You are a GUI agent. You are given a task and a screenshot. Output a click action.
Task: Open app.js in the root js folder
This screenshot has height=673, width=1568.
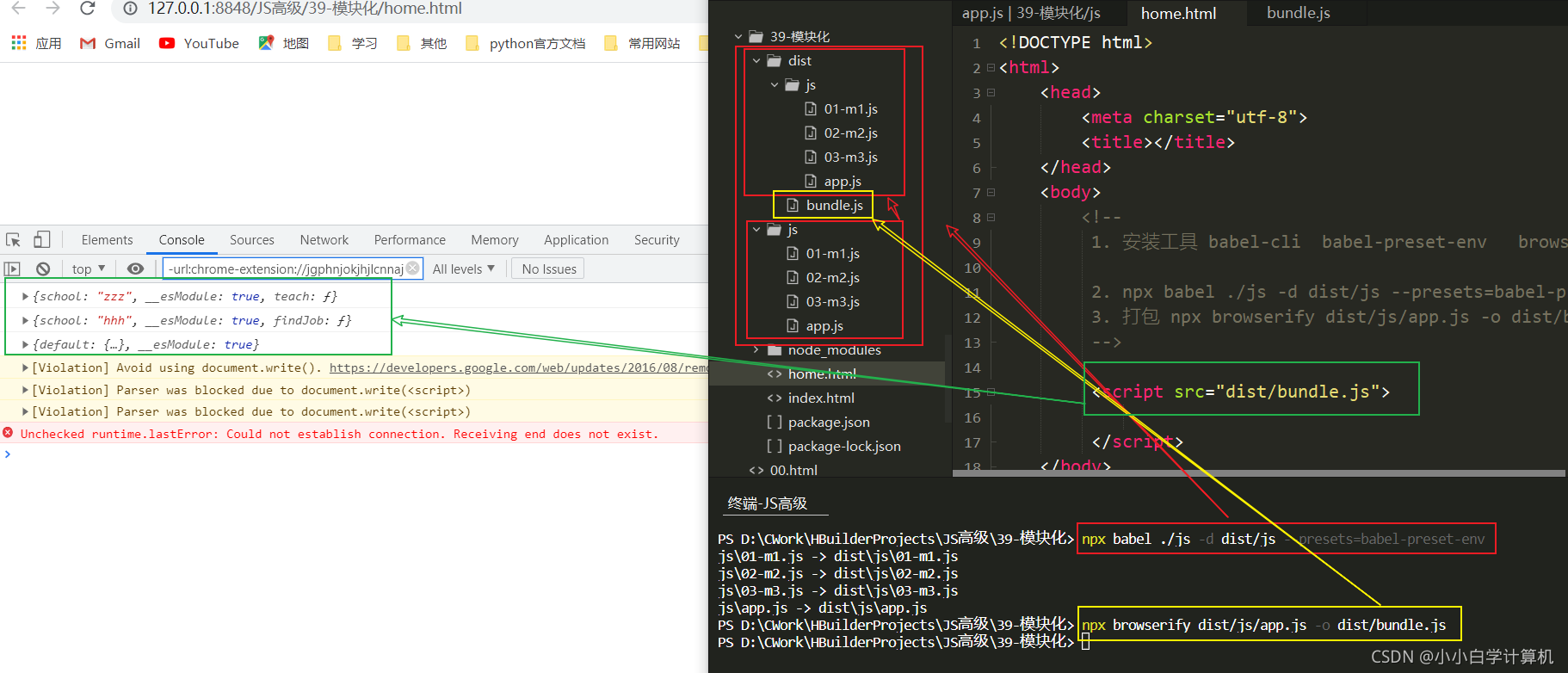[x=815, y=325]
